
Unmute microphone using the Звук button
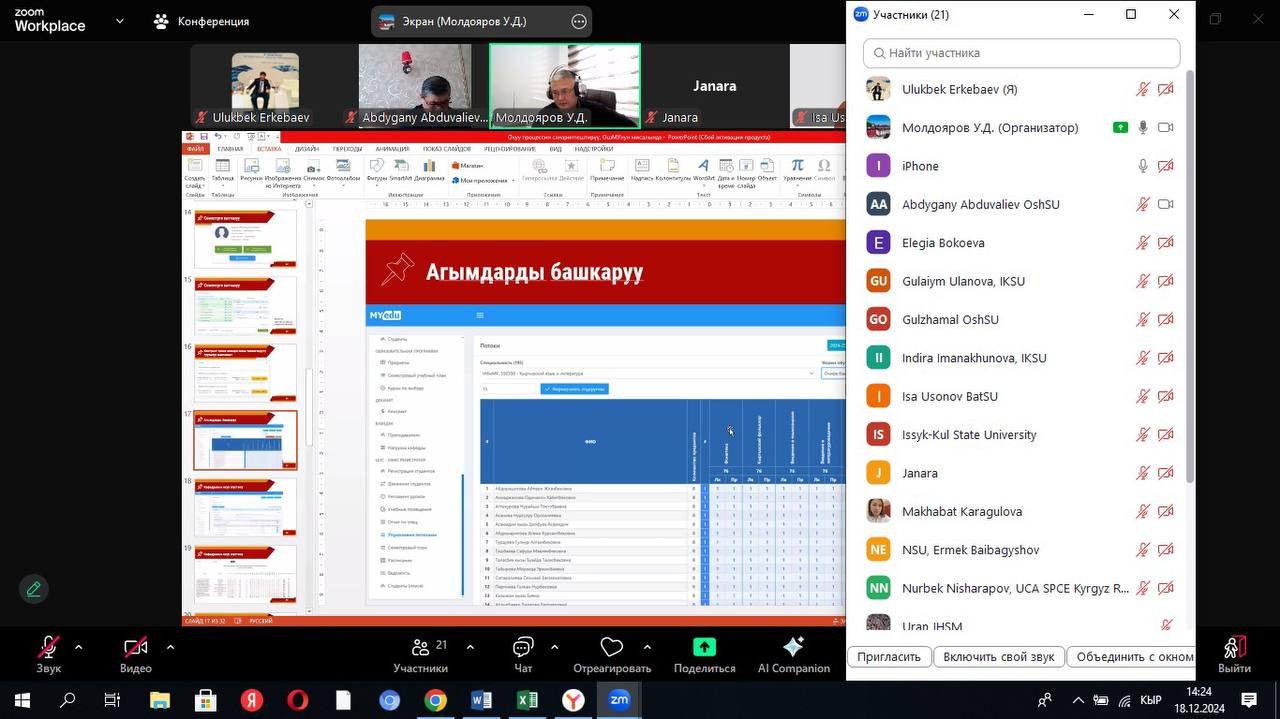coord(48,648)
